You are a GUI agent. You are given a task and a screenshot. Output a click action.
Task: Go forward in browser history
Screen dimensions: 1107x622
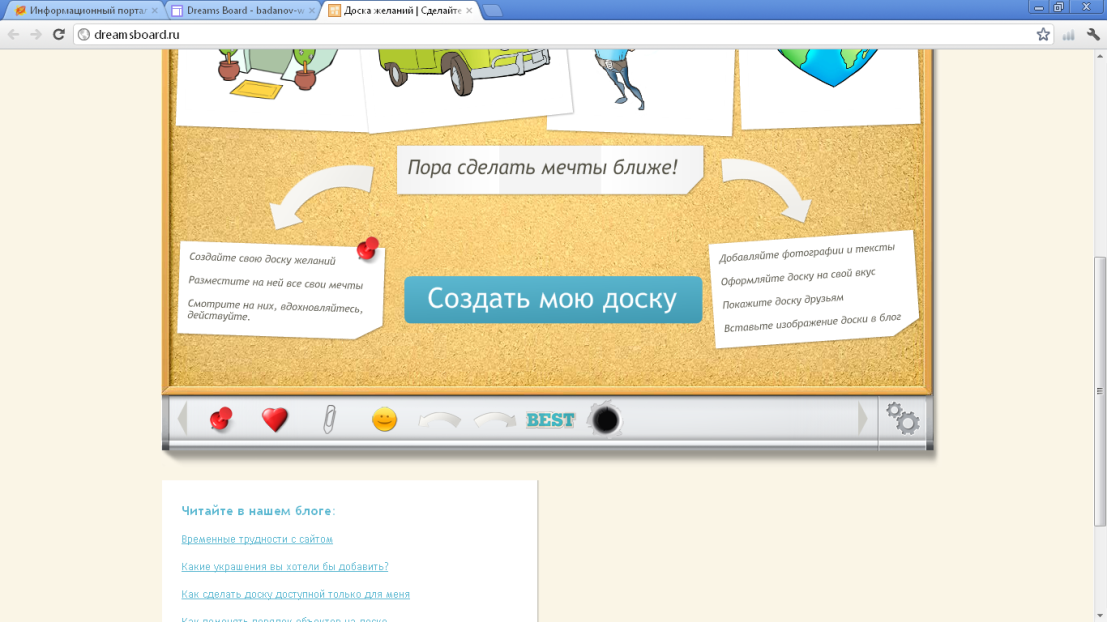pyautogui.click(x=35, y=35)
